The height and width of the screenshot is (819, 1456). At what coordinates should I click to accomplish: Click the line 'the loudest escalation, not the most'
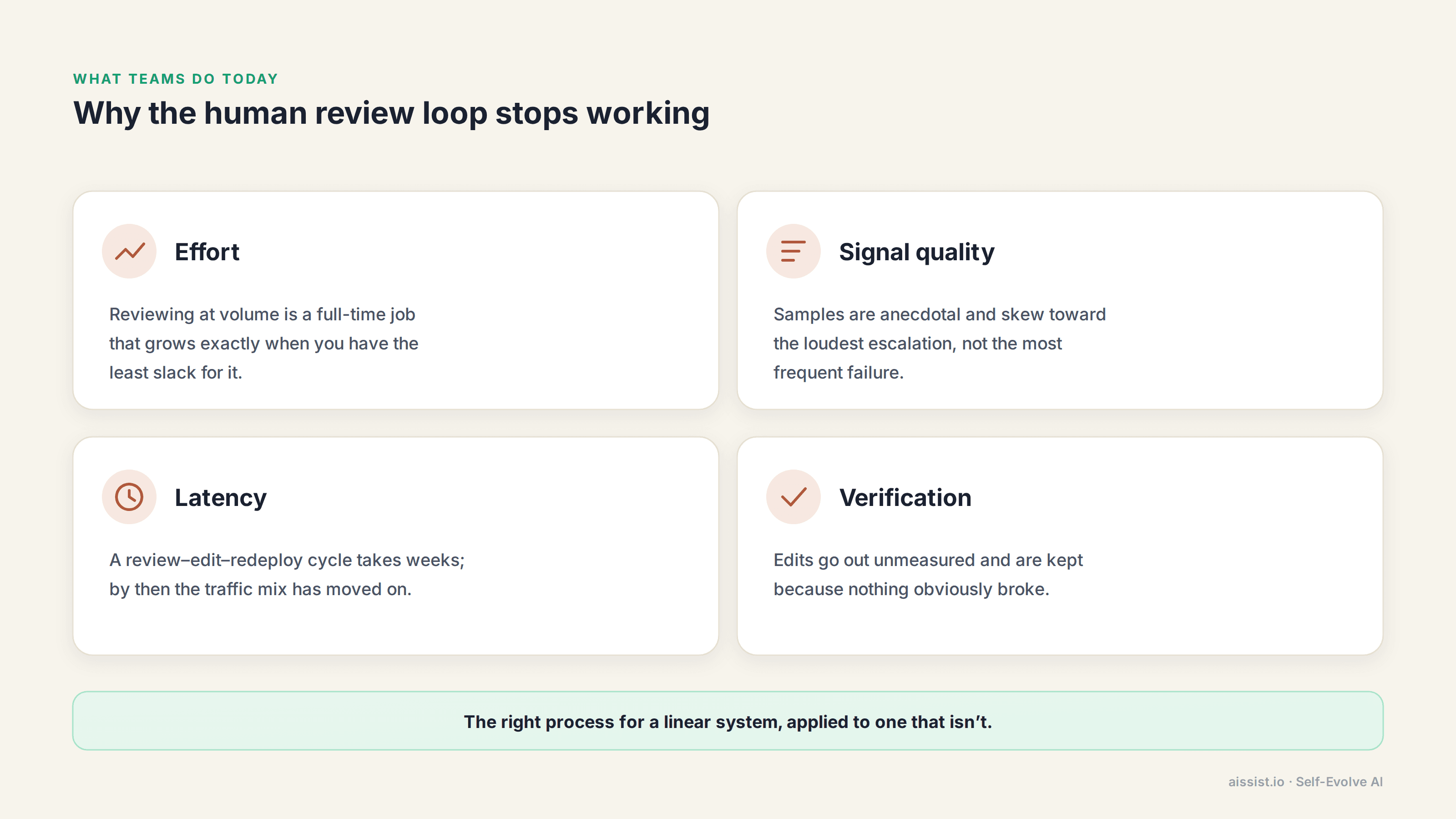[x=918, y=344]
